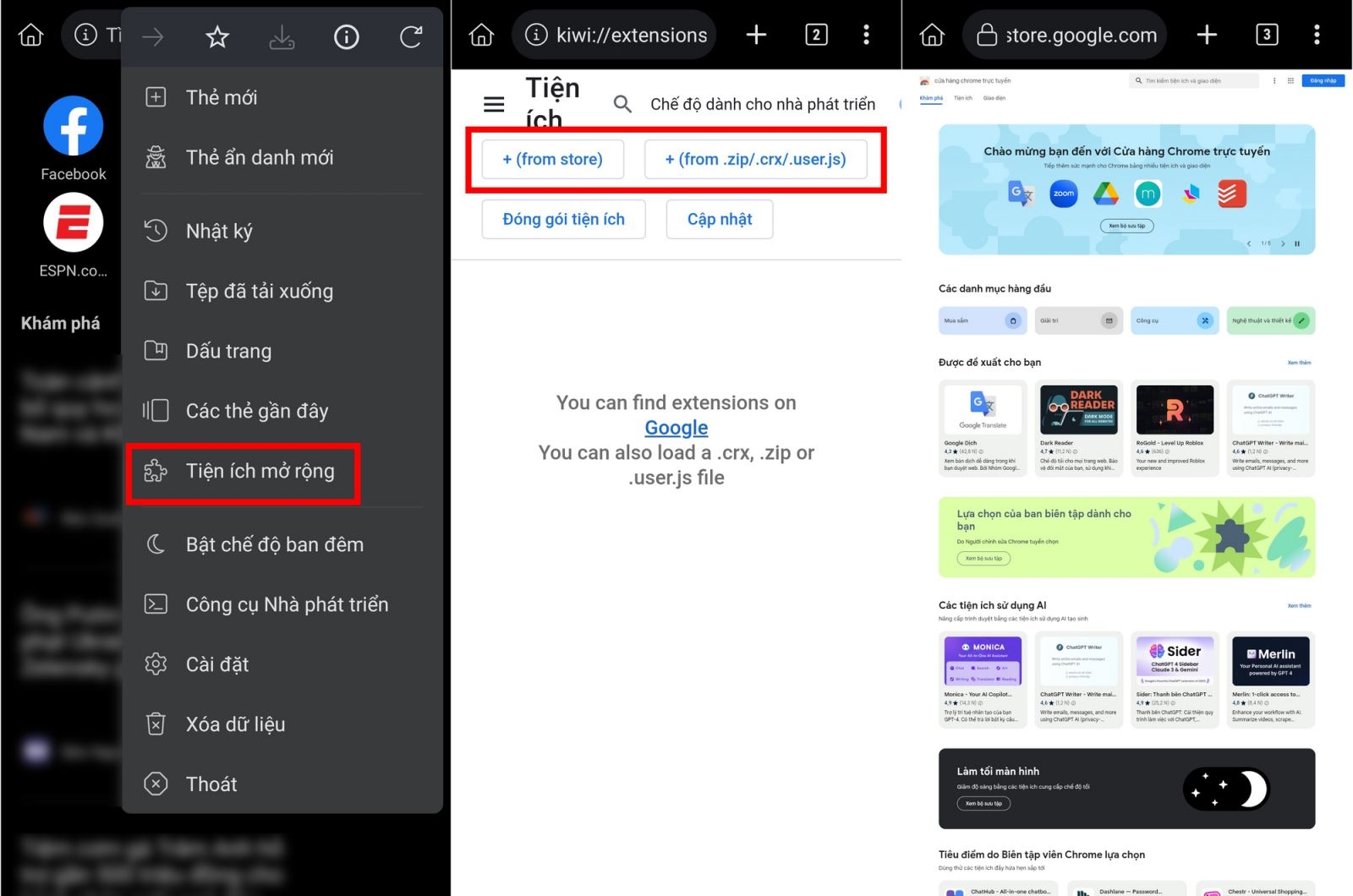
Task: Click + (from .zip/.crx/.user.js) button
Action: [x=756, y=159]
